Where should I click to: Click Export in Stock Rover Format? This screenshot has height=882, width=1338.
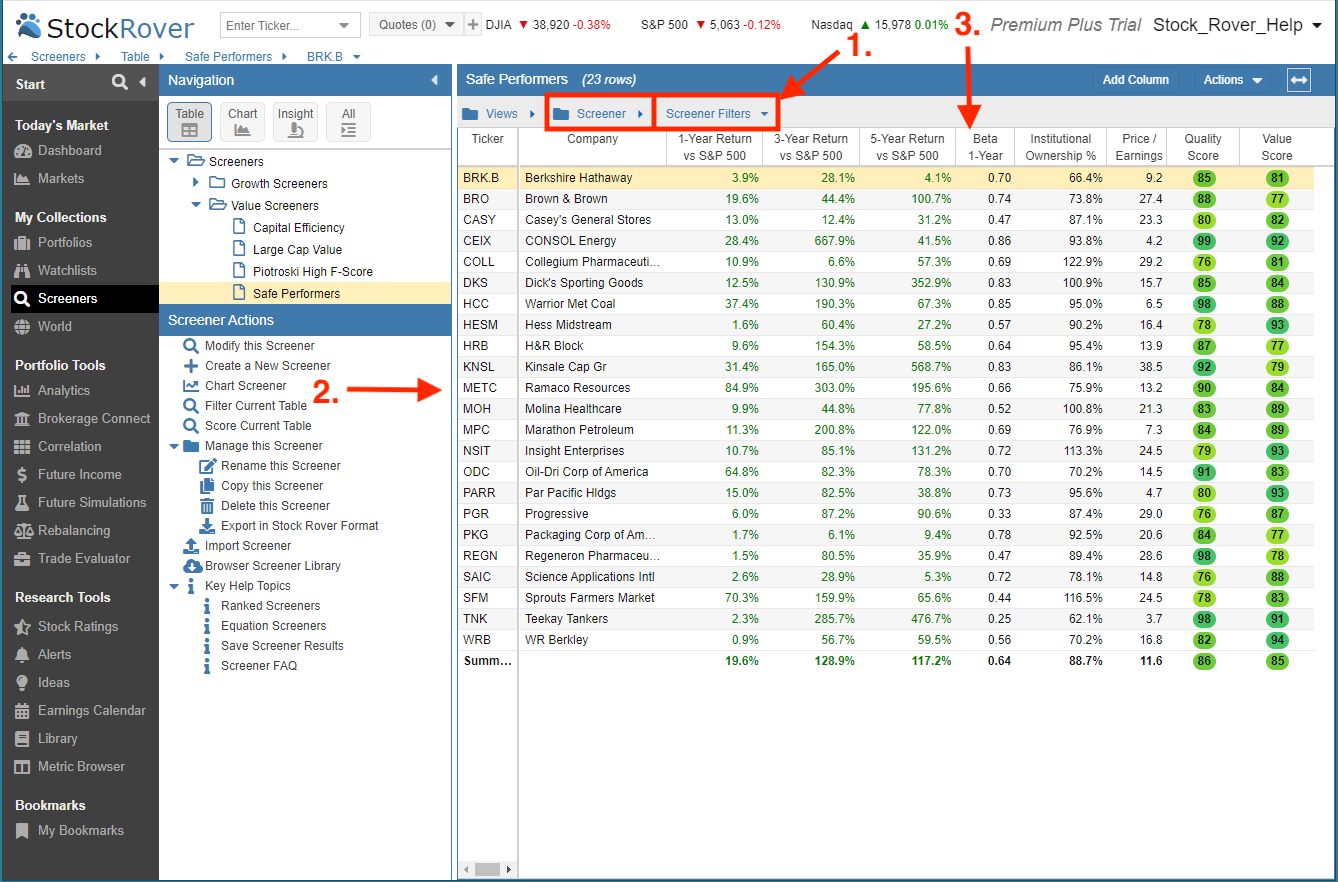(300, 526)
